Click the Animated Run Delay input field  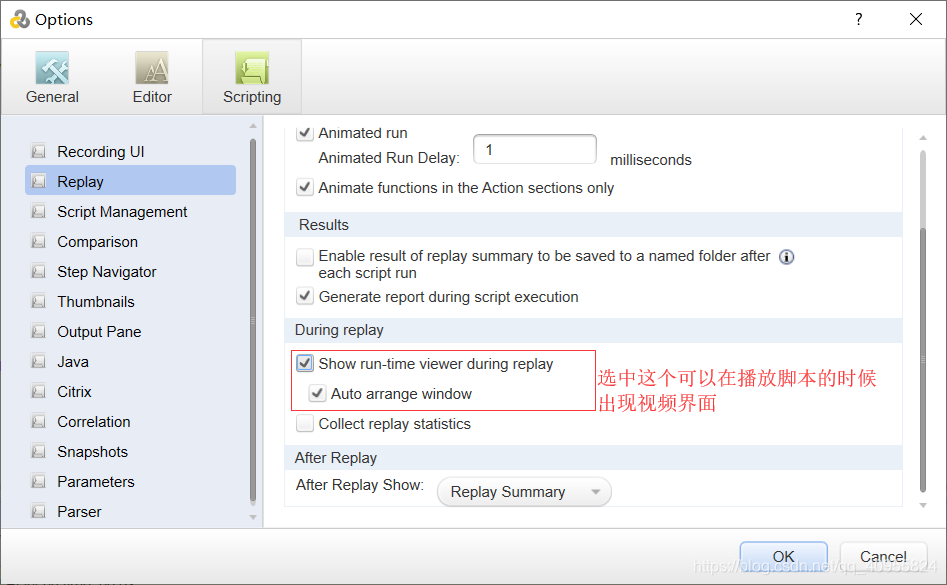(535, 149)
